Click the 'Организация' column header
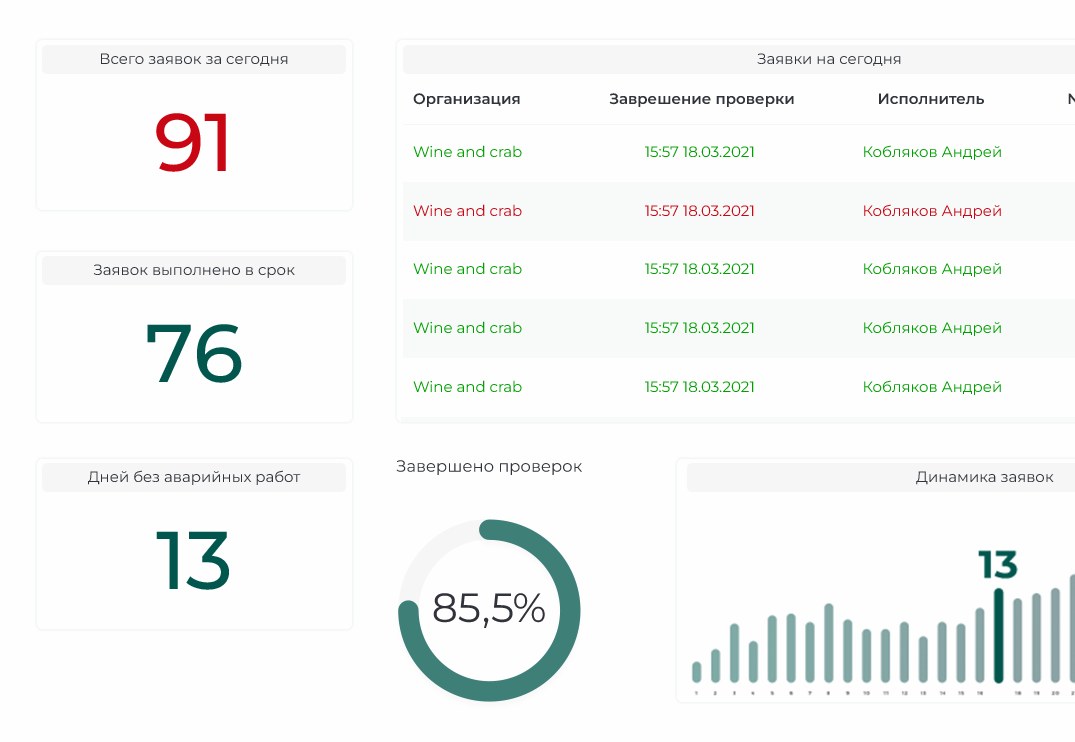This screenshot has height=742, width=1075. coord(466,99)
